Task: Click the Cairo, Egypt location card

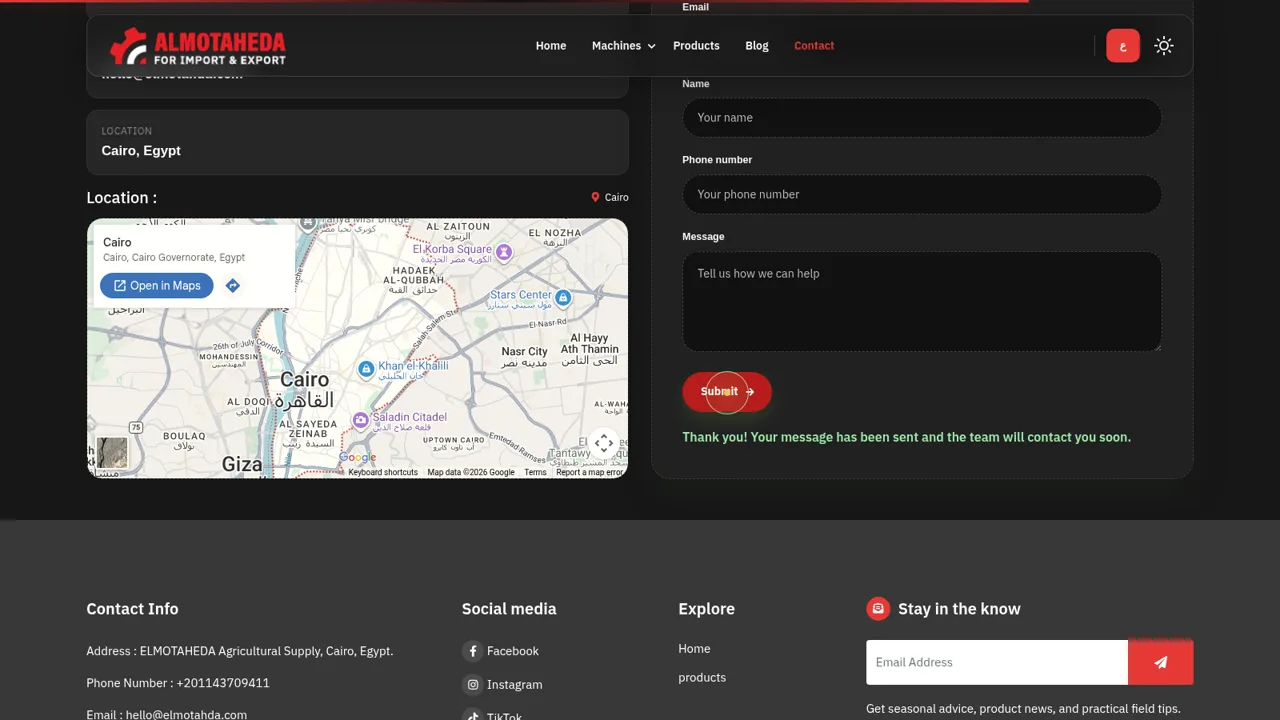Action: (357, 142)
